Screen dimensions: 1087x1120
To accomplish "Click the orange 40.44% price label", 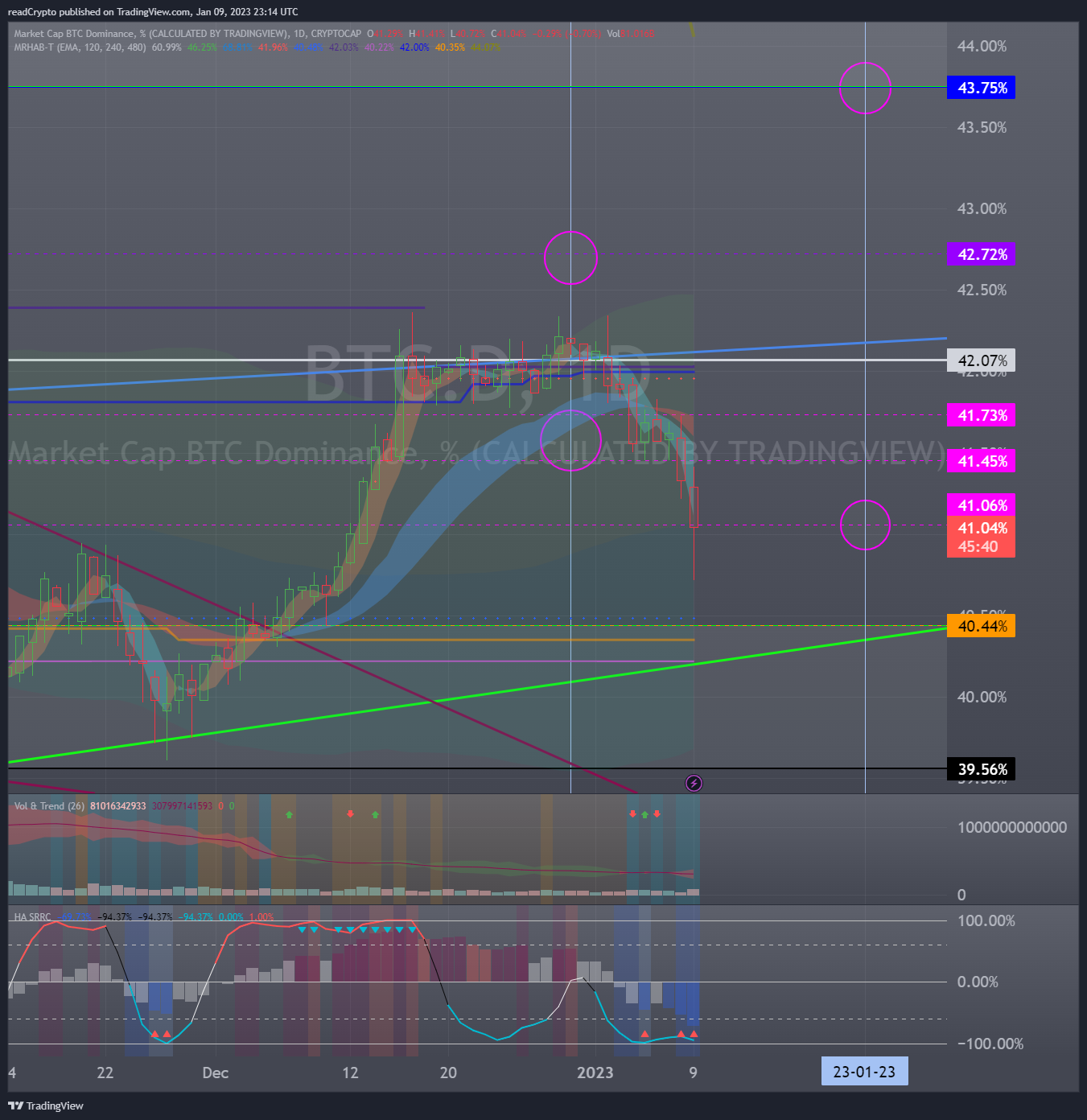I will coord(982,626).
